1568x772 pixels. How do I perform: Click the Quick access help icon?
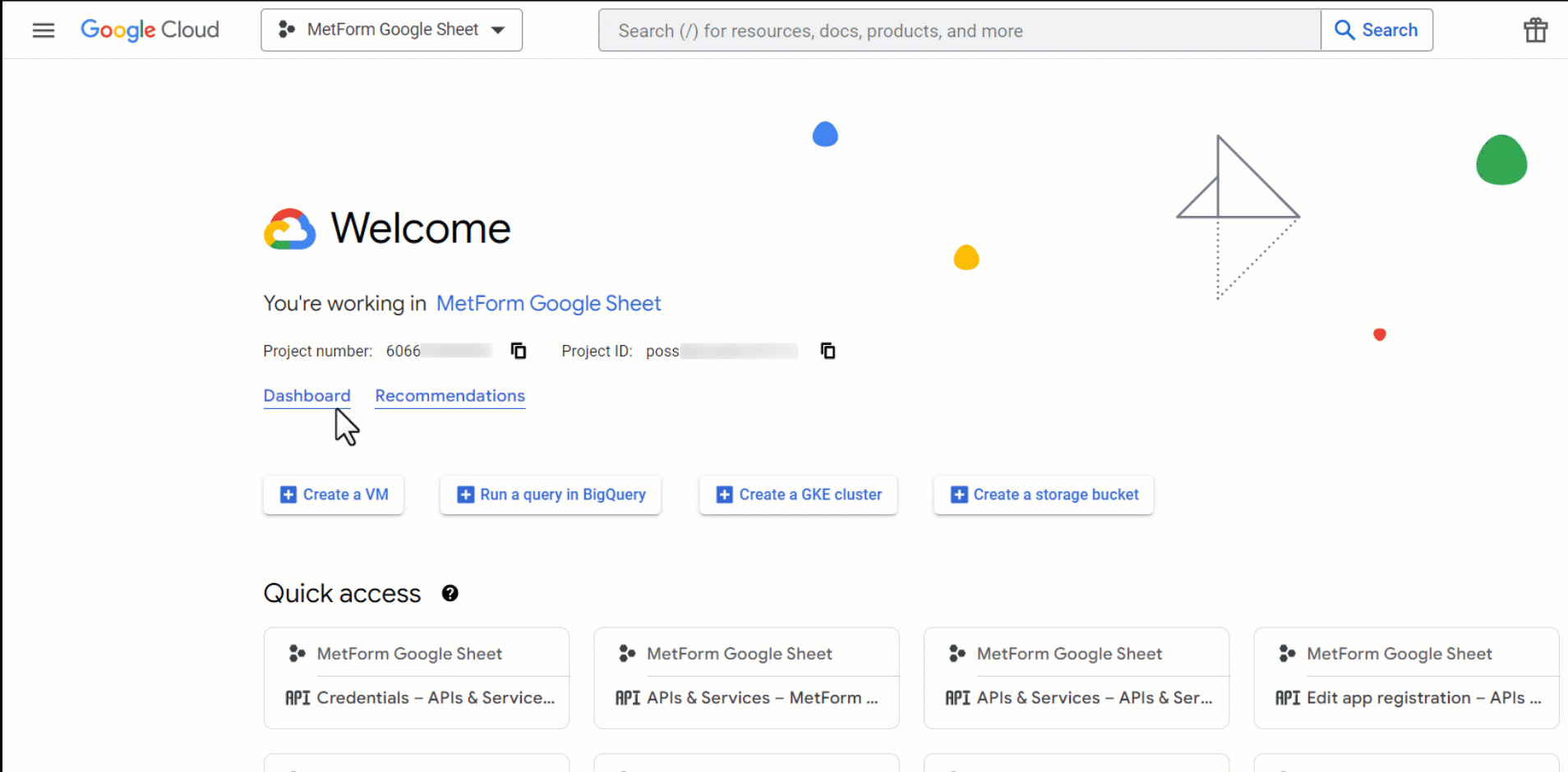[450, 593]
